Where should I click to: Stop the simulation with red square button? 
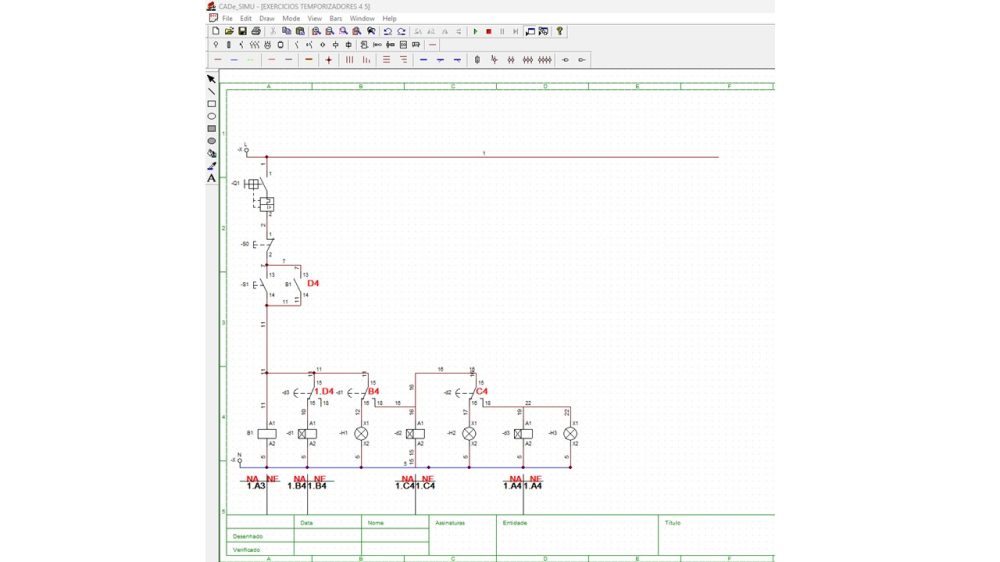click(489, 31)
